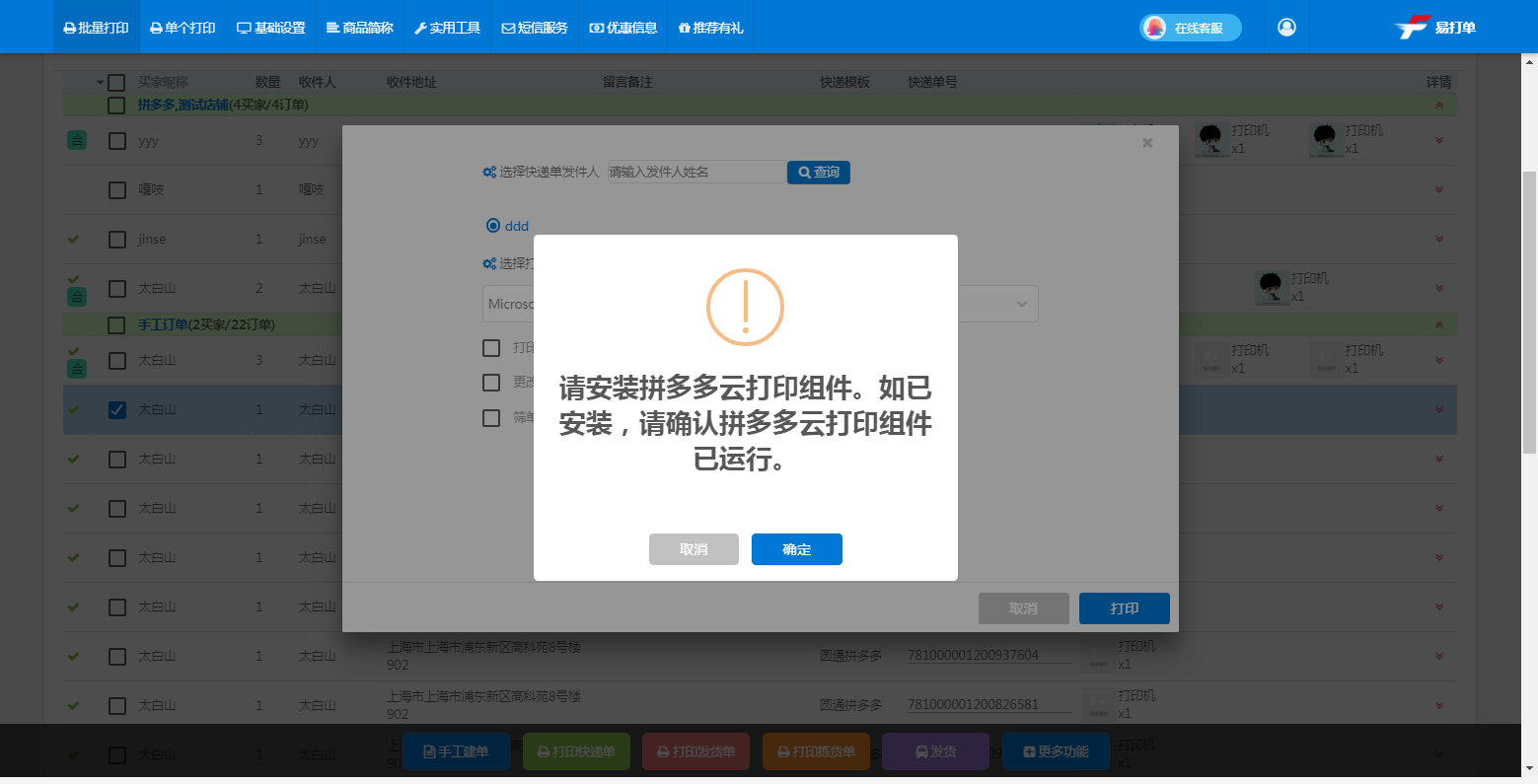Click the green checkmark on jinse row
This screenshot has height=784, width=1538.
coord(73,239)
